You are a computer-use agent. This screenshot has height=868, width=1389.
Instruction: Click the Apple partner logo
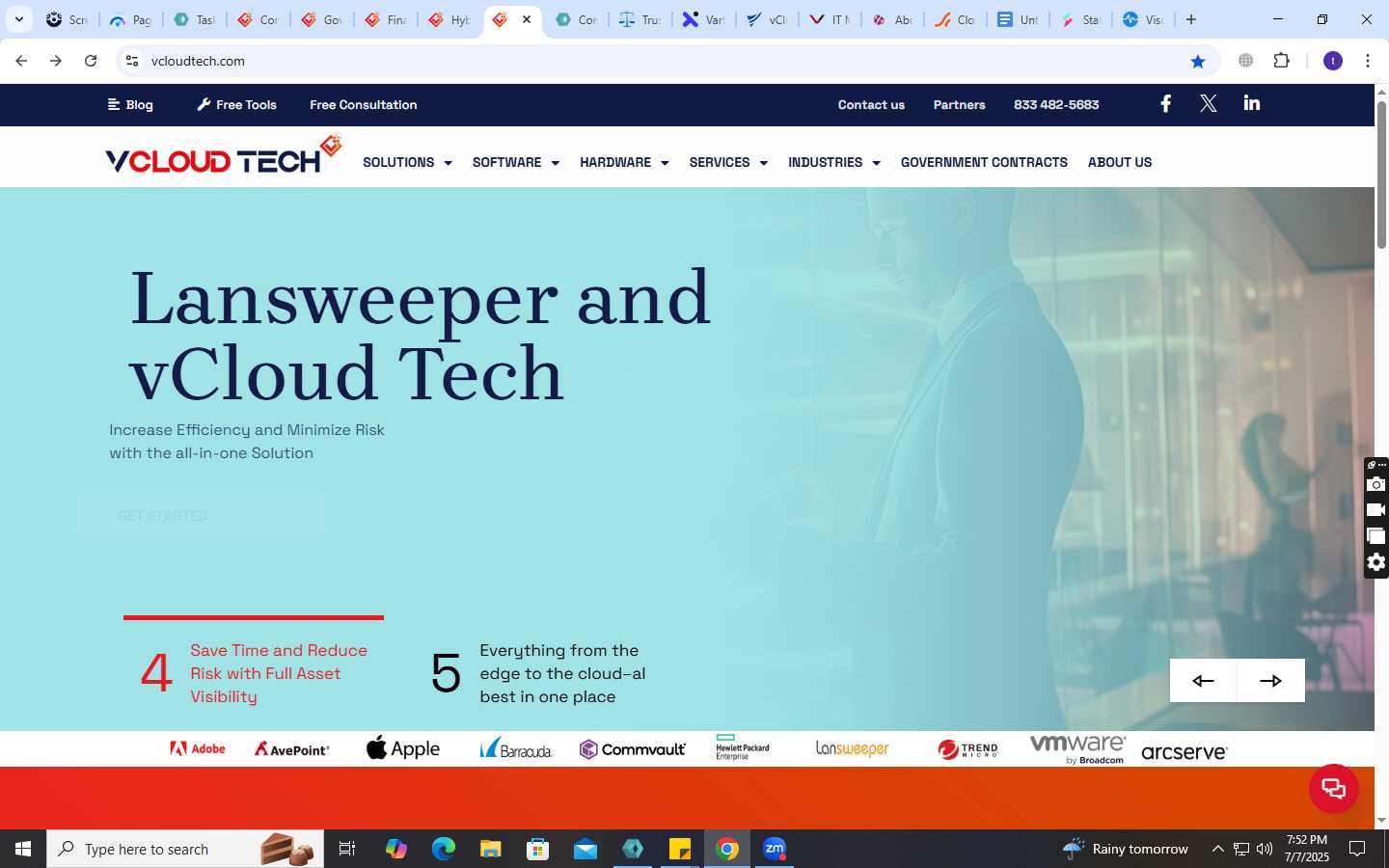[x=403, y=748]
